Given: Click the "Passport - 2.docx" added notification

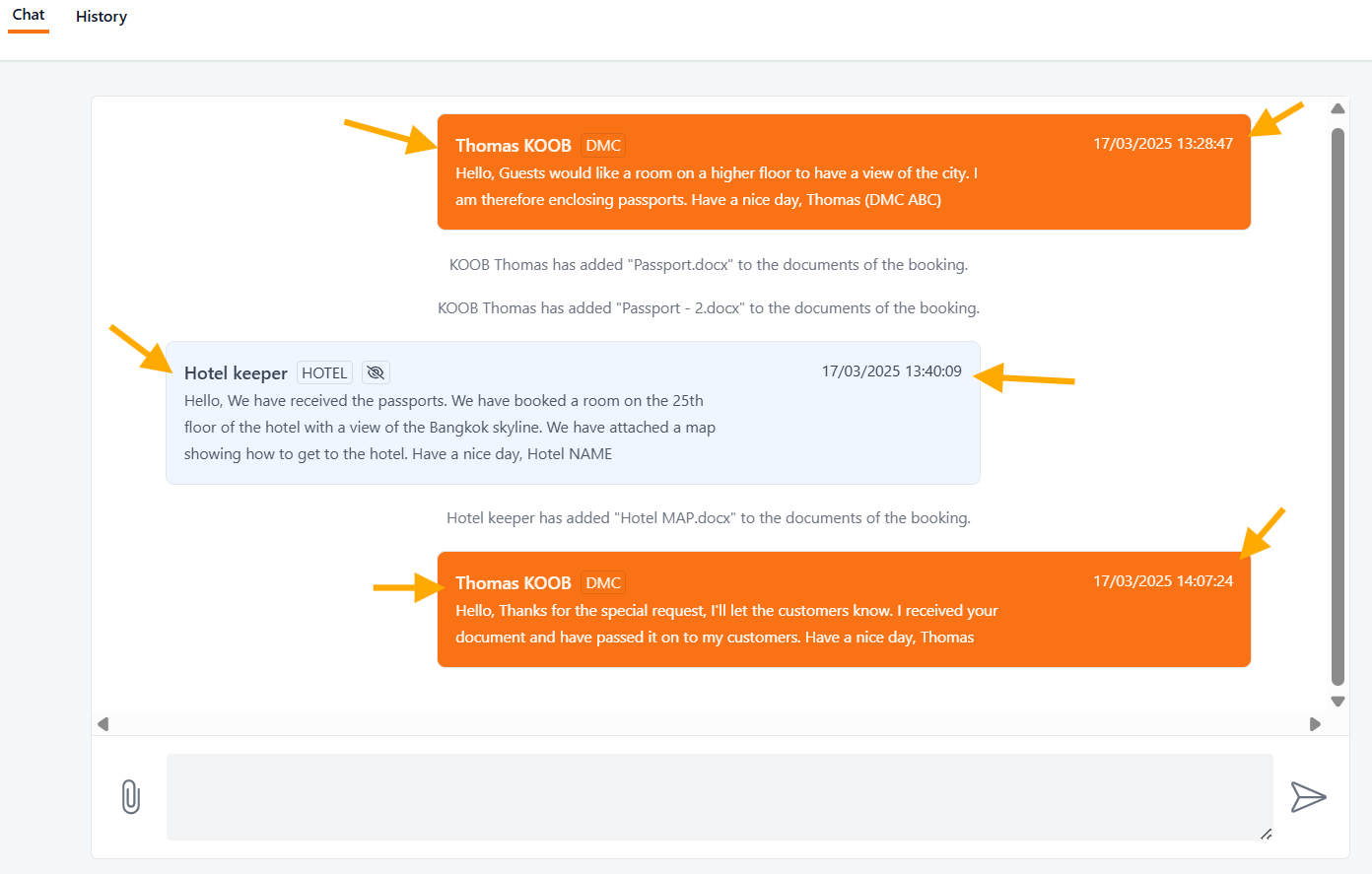Looking at the screenshot, I should click(x=709, y=308).
